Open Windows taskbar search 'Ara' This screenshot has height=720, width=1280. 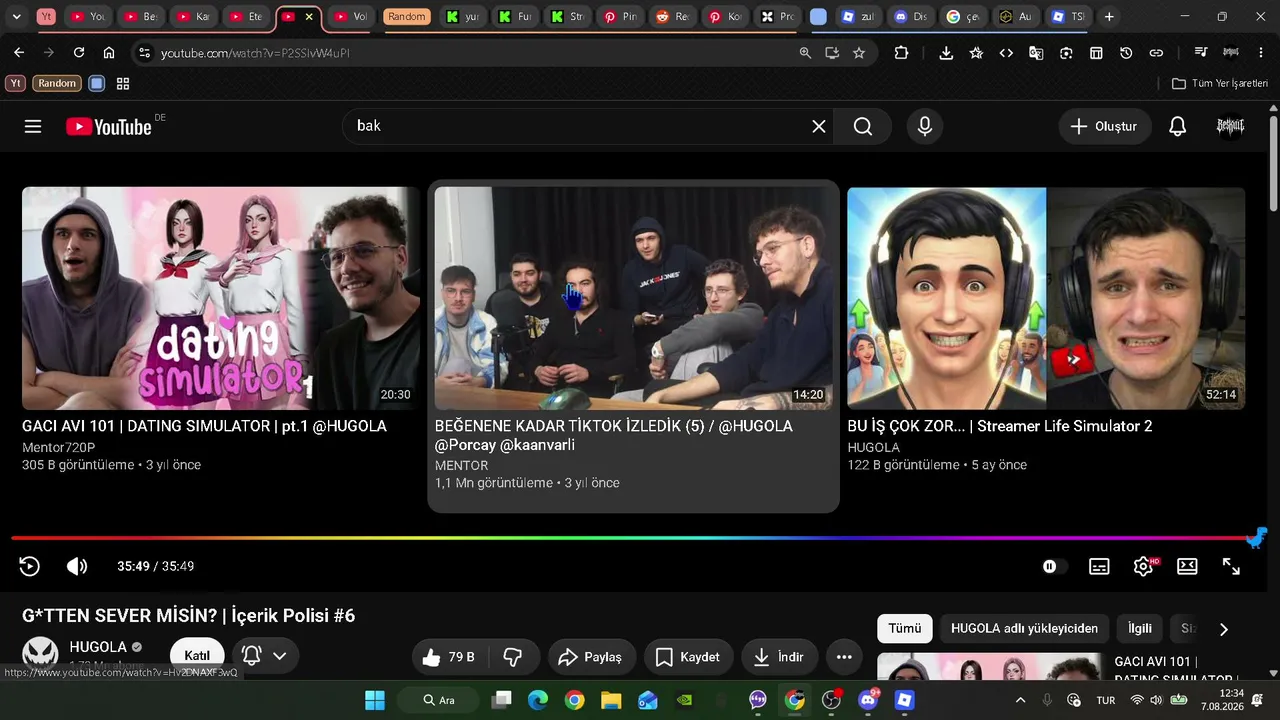click(x=440, y=700)
